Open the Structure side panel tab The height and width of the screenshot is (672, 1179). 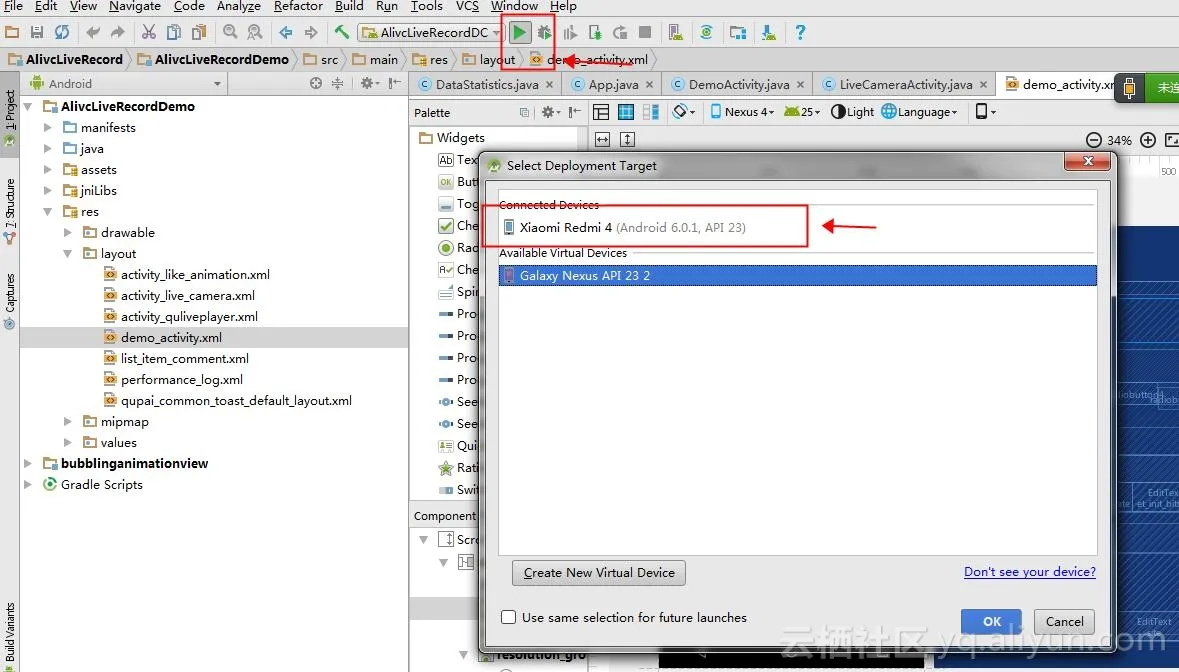10,212
